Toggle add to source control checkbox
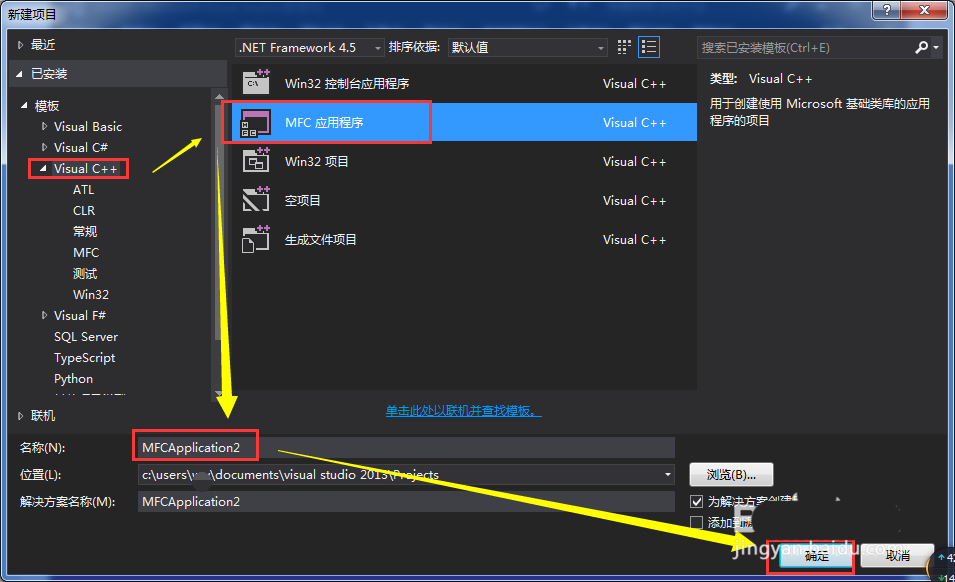Viewport: 955px width, 582px height. tap(696, 522)
